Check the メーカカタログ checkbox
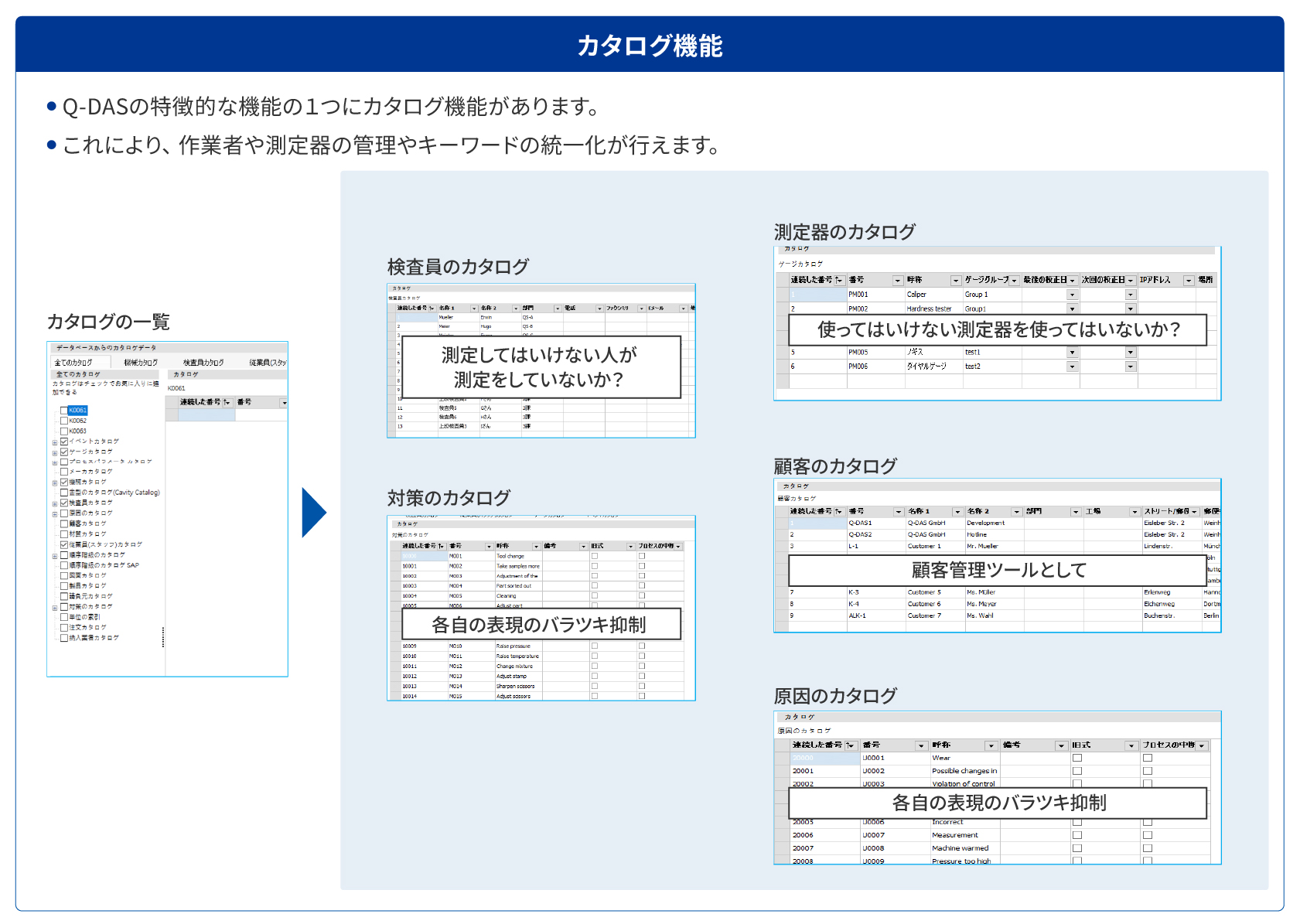1300x924 pixels. point(64,472)
